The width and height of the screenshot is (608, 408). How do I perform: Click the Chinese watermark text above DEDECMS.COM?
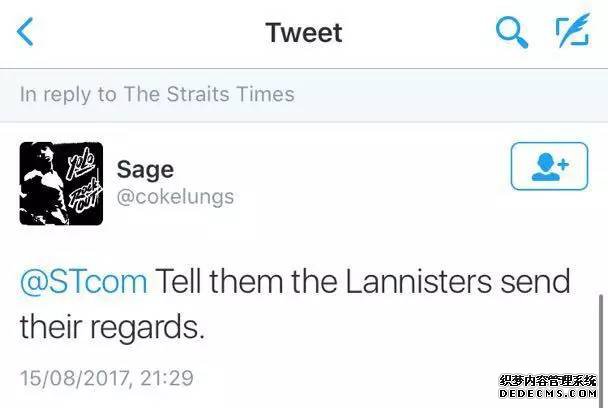point(548,380)
